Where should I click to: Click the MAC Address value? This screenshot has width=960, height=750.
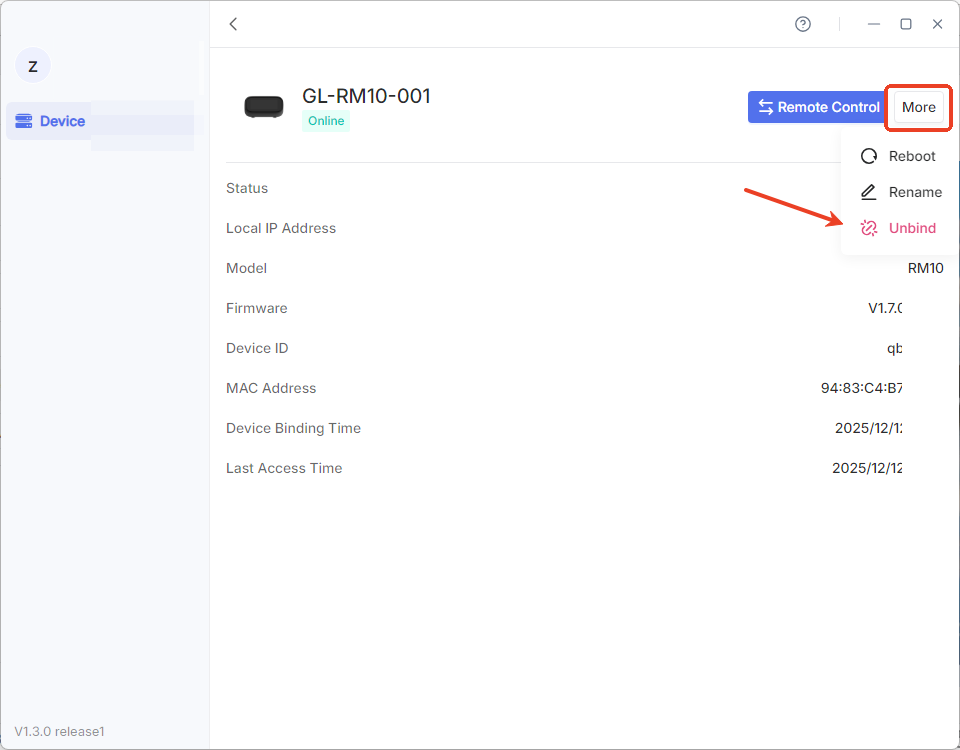[862, 388]
